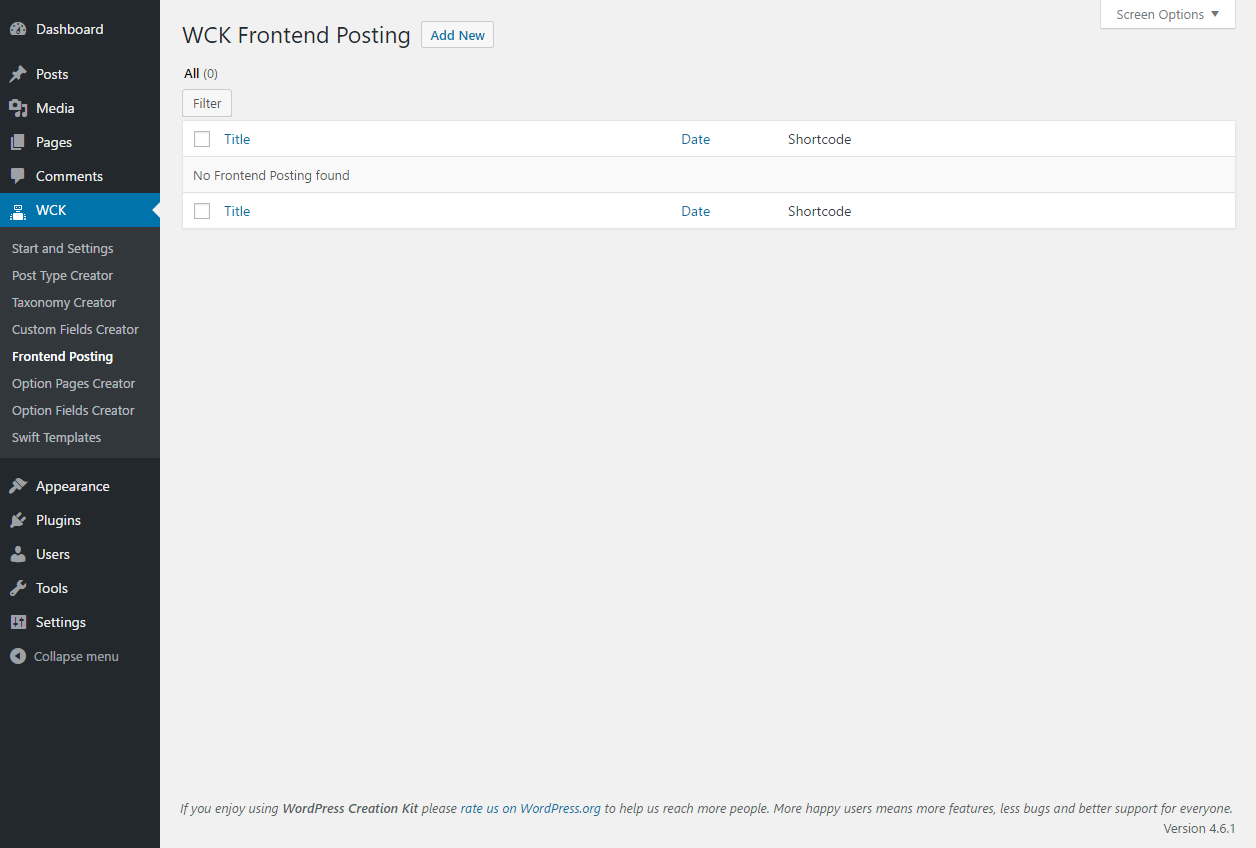Open Media via its camera icon
This screenshot has height=848, width=1256.
18,108
